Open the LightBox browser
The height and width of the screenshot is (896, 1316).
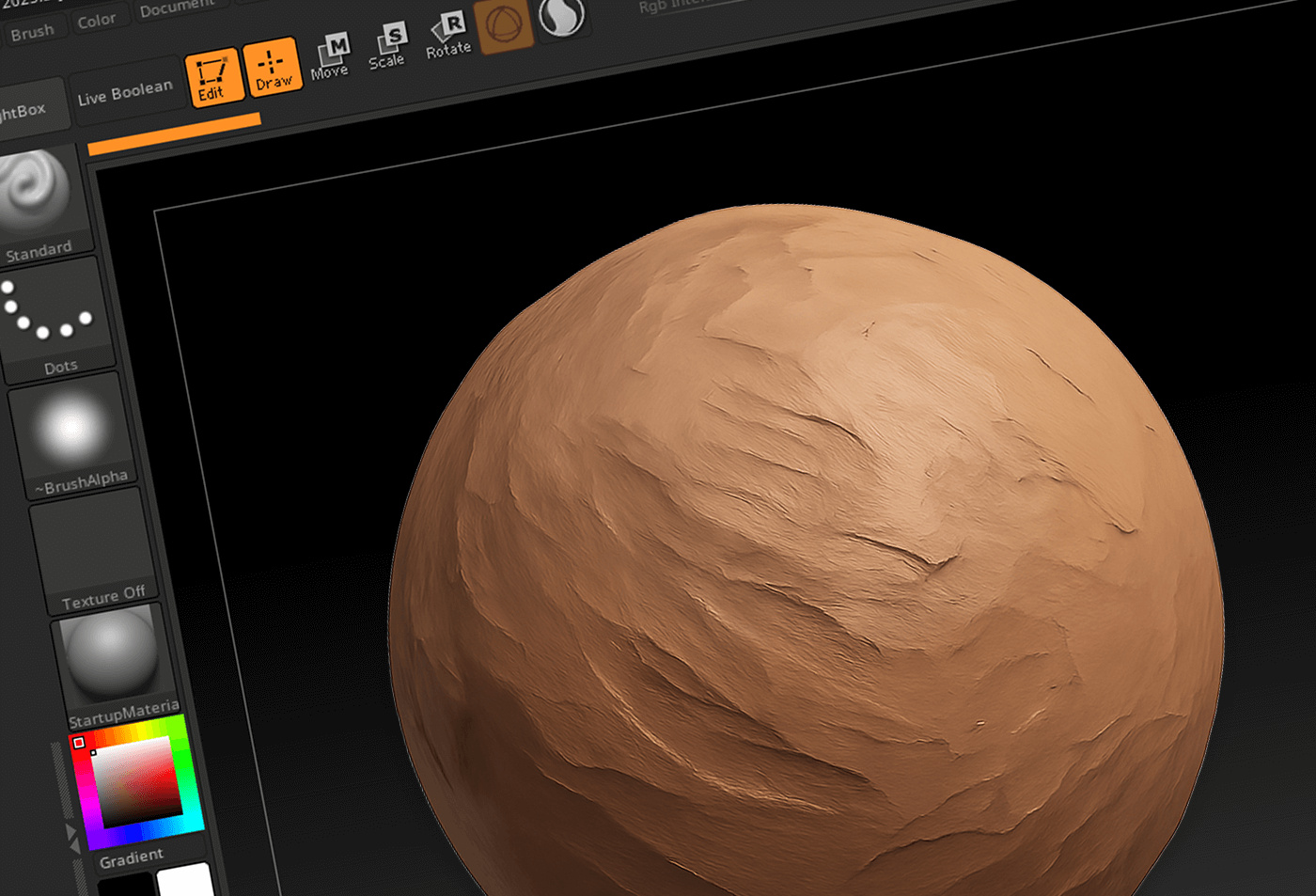tap(28, 105)
